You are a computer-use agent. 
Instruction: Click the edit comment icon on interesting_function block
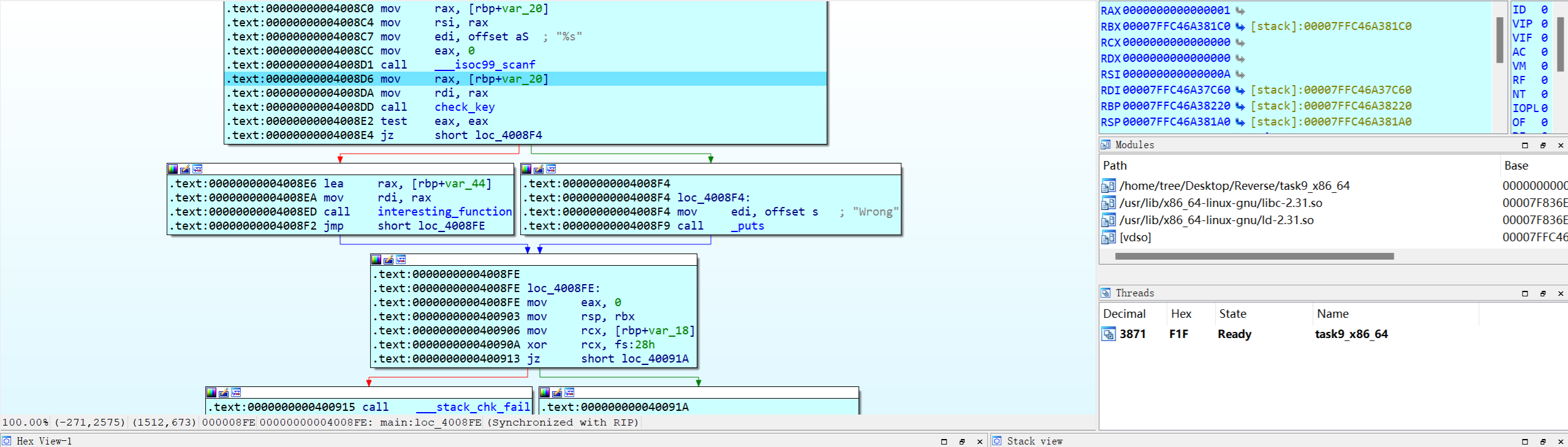click(x=185, y=169)
